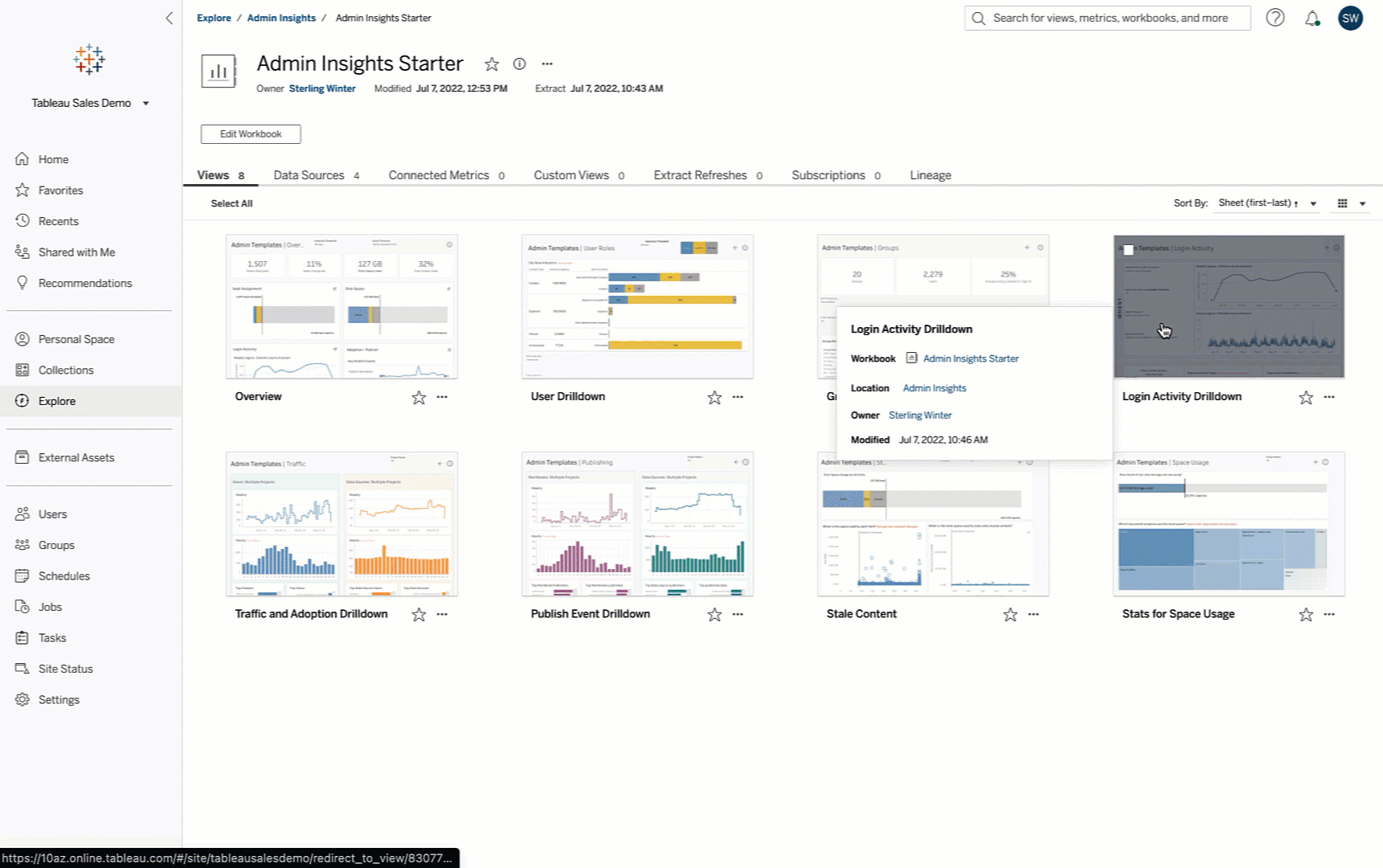The width and height of the screenshot is (1383, 868).
Task: Open Sort By Sheet dropdown
Action: pos(1267,203)
